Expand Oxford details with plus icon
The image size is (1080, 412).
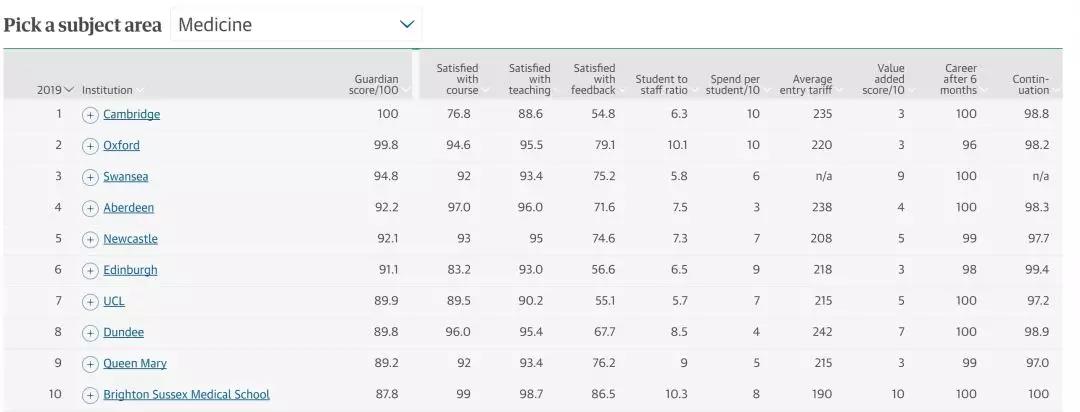90,146
